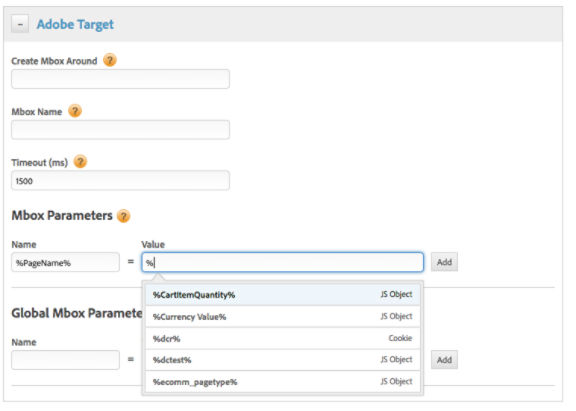Screen dimensions: 576x411
Task: Click the Global Mbox Parameters Name field
Action: tap(65, 360)
